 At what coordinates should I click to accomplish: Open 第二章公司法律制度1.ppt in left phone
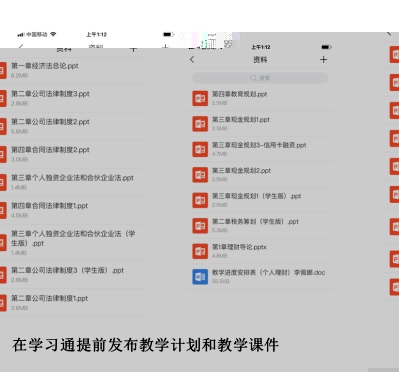[x=50, y=298]
